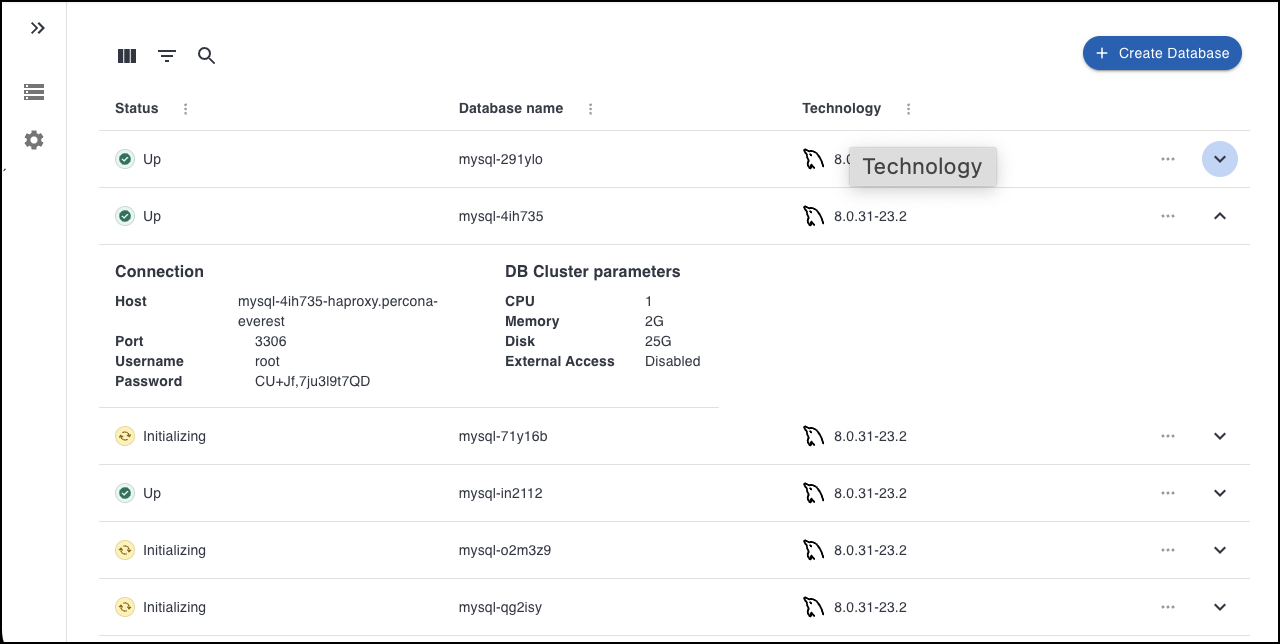Sort by the Status column header
Image resolution: width=1280 pixels, height=644 pixels.
click(x=137, y=108)
